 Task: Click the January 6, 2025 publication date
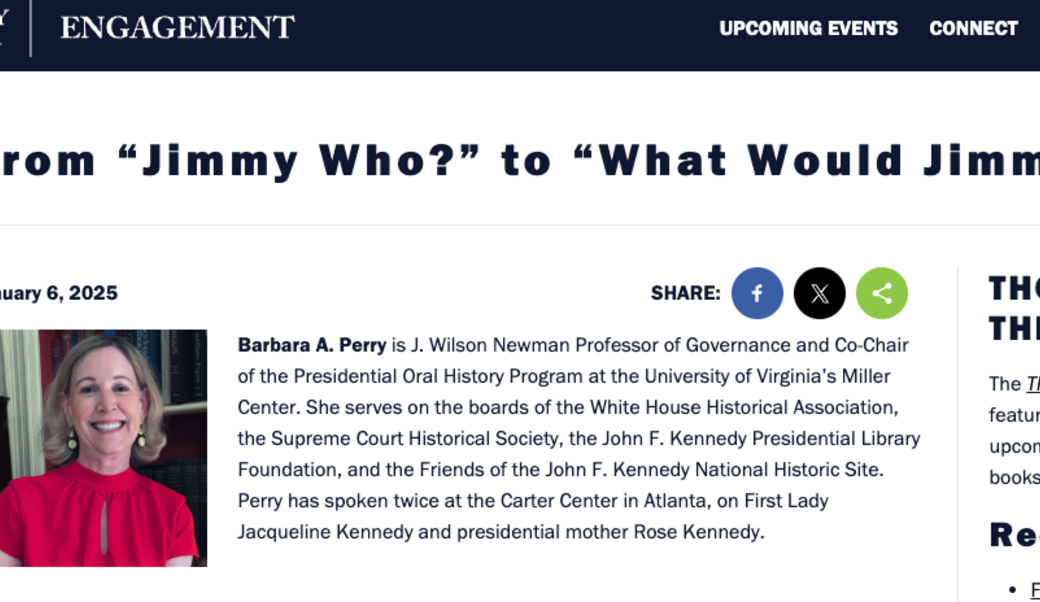pos(59,293)
